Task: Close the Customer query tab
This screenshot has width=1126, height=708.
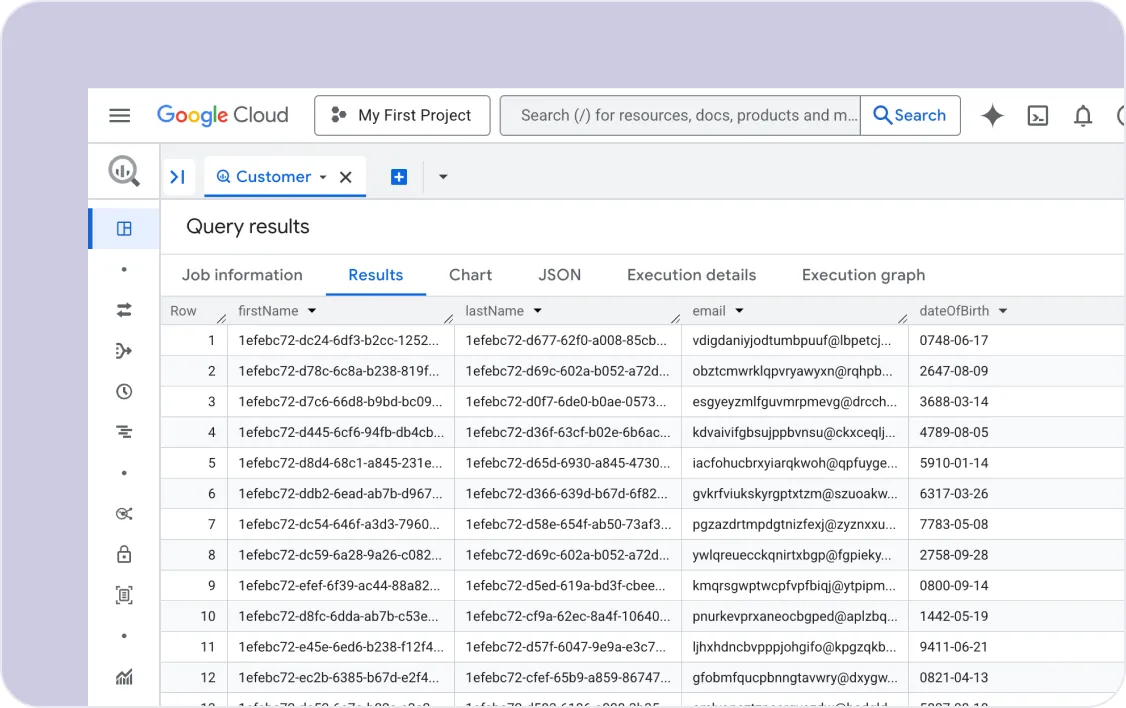Action: (346, 177)
